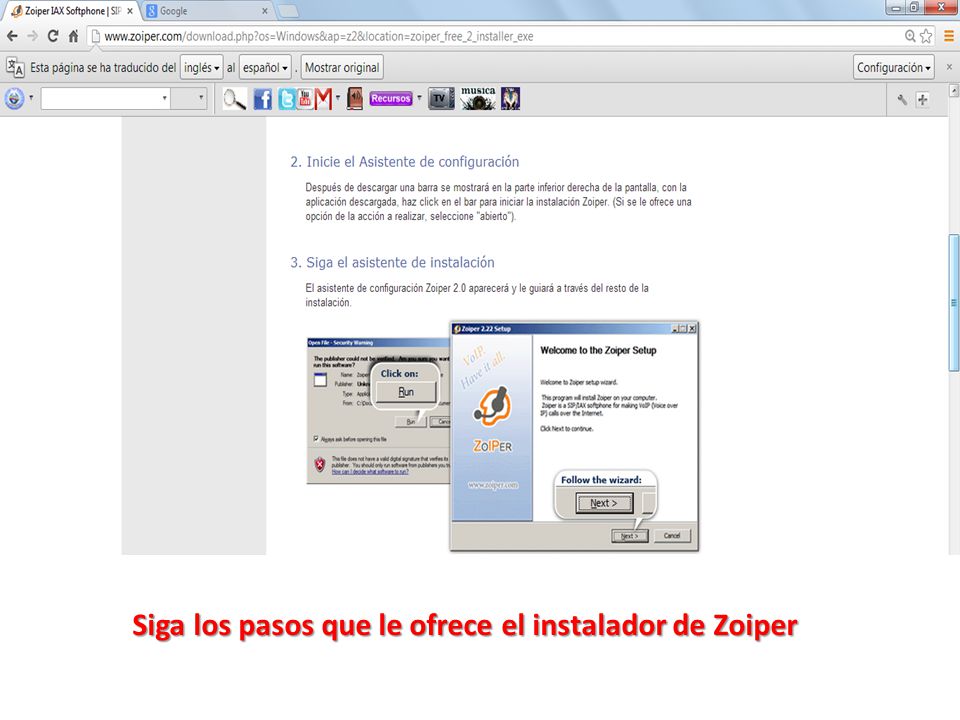
Task: Open the browser home page
Action: [73, 36]
